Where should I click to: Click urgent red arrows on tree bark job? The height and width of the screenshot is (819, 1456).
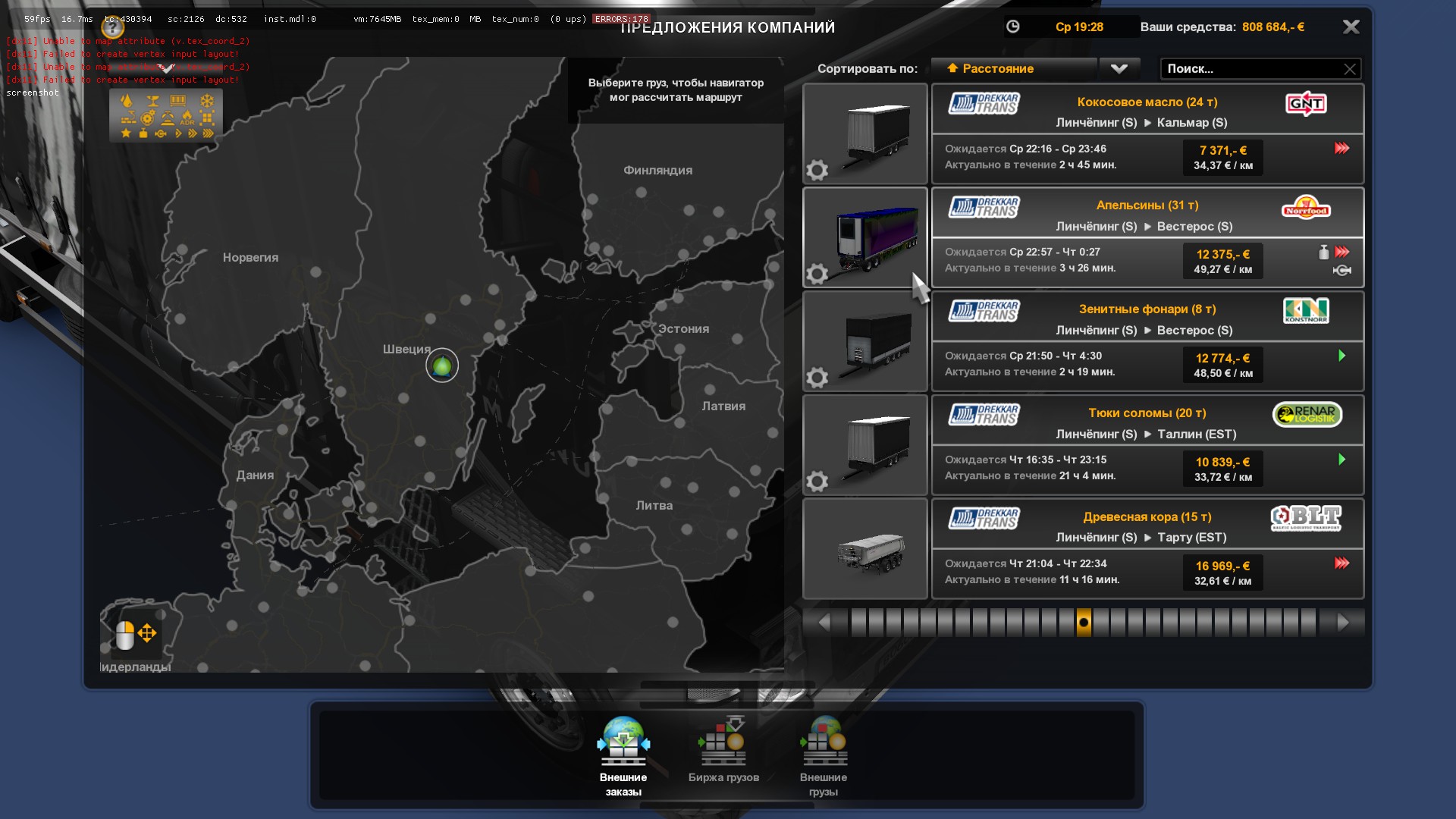[x=1341, y=563]
